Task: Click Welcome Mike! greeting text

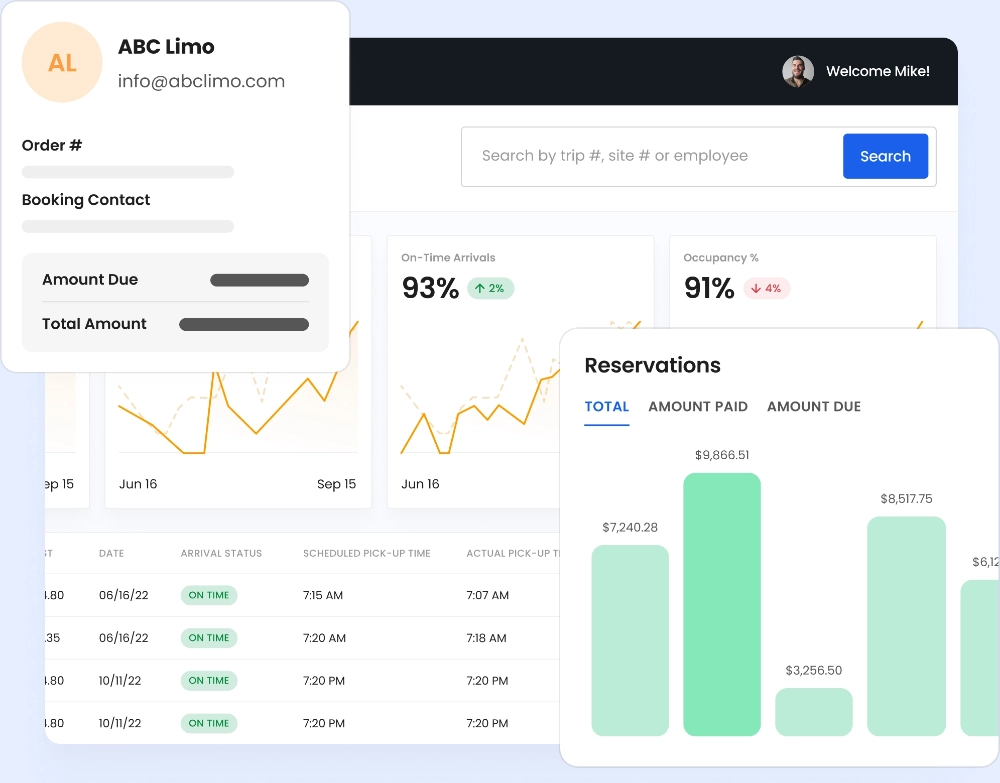Action: [x=878, y=71]
